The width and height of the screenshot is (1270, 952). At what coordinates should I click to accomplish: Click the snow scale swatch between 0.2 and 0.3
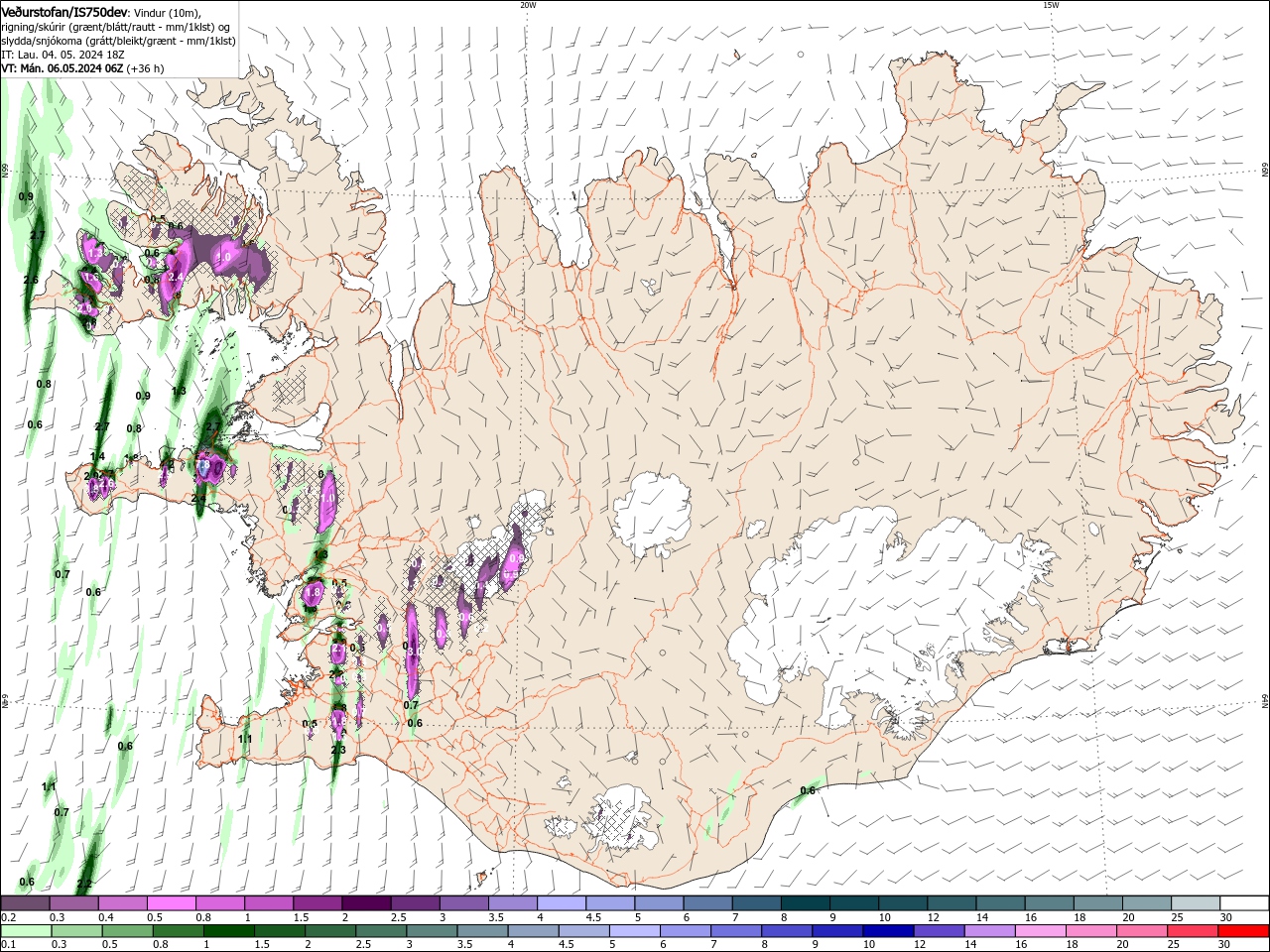(x=26, y=903)
